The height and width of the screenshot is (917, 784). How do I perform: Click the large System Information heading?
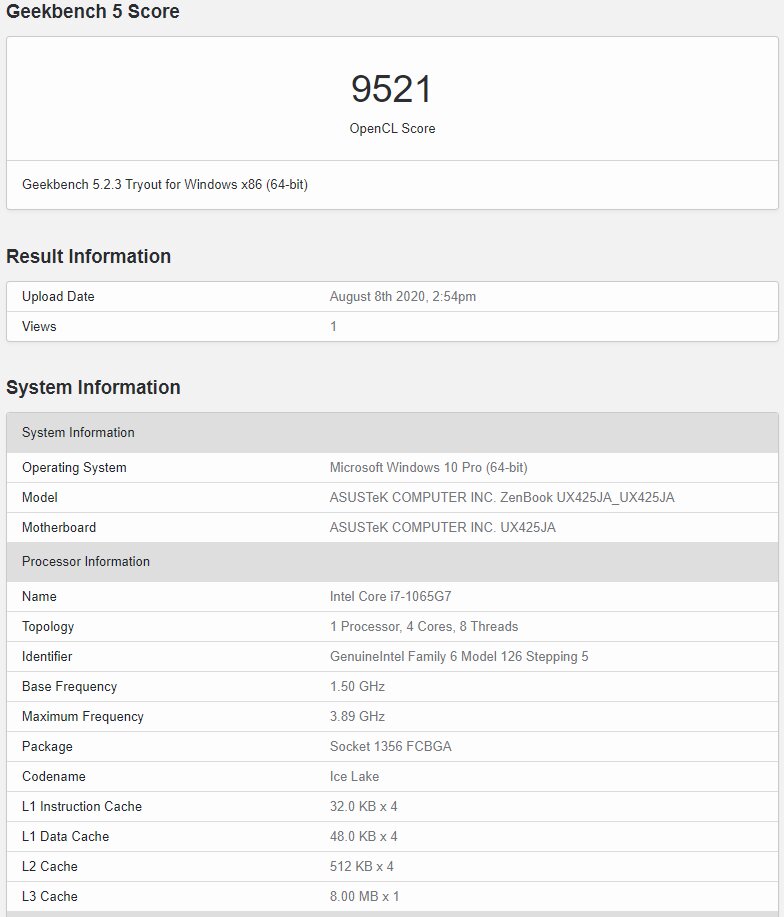pos(93,387)
